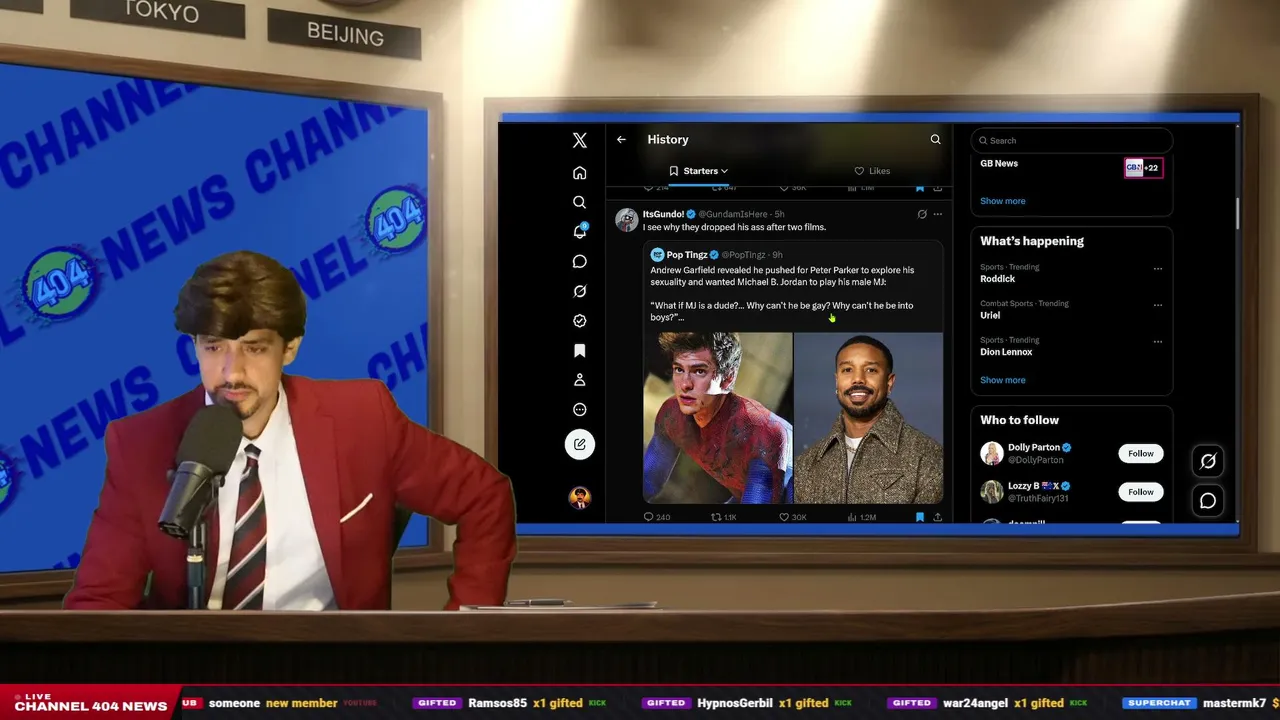The image size is (1280, 720).
Task: Click Show more under GB News
Action: tap(1002, 201)
